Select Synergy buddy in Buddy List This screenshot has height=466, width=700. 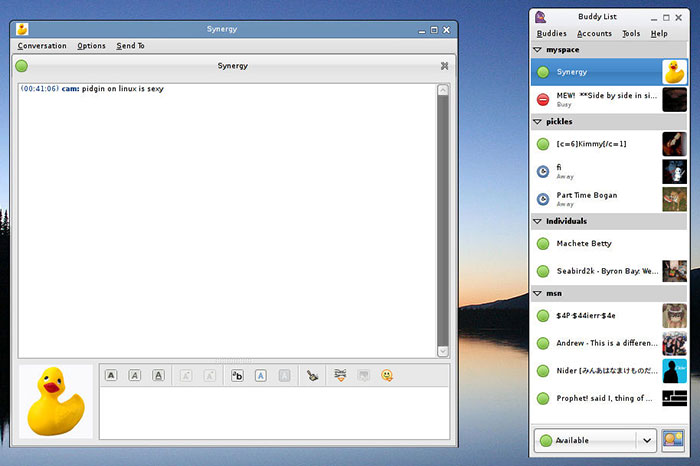609,72
